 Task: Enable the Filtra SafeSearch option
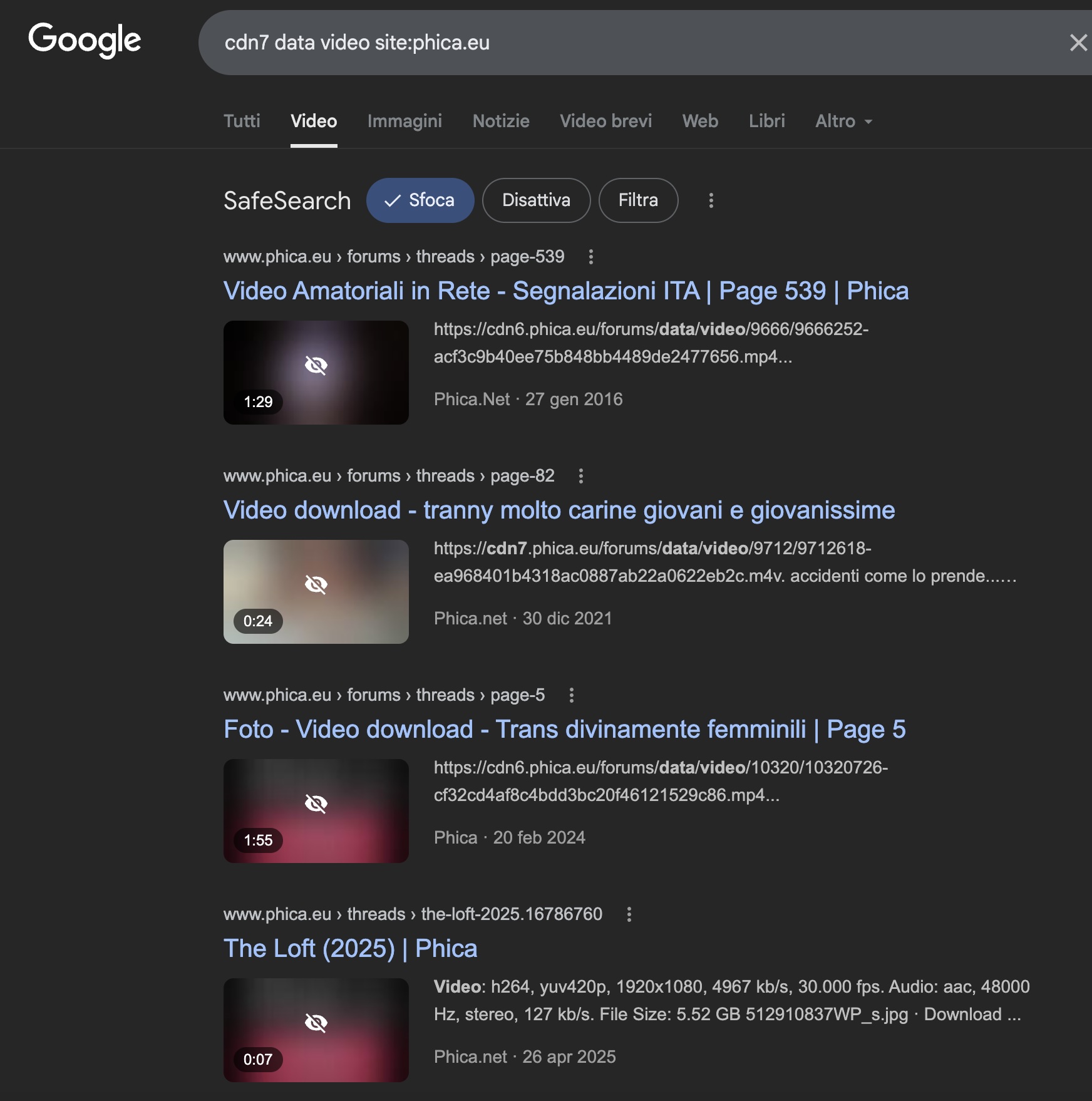(638, 200)
